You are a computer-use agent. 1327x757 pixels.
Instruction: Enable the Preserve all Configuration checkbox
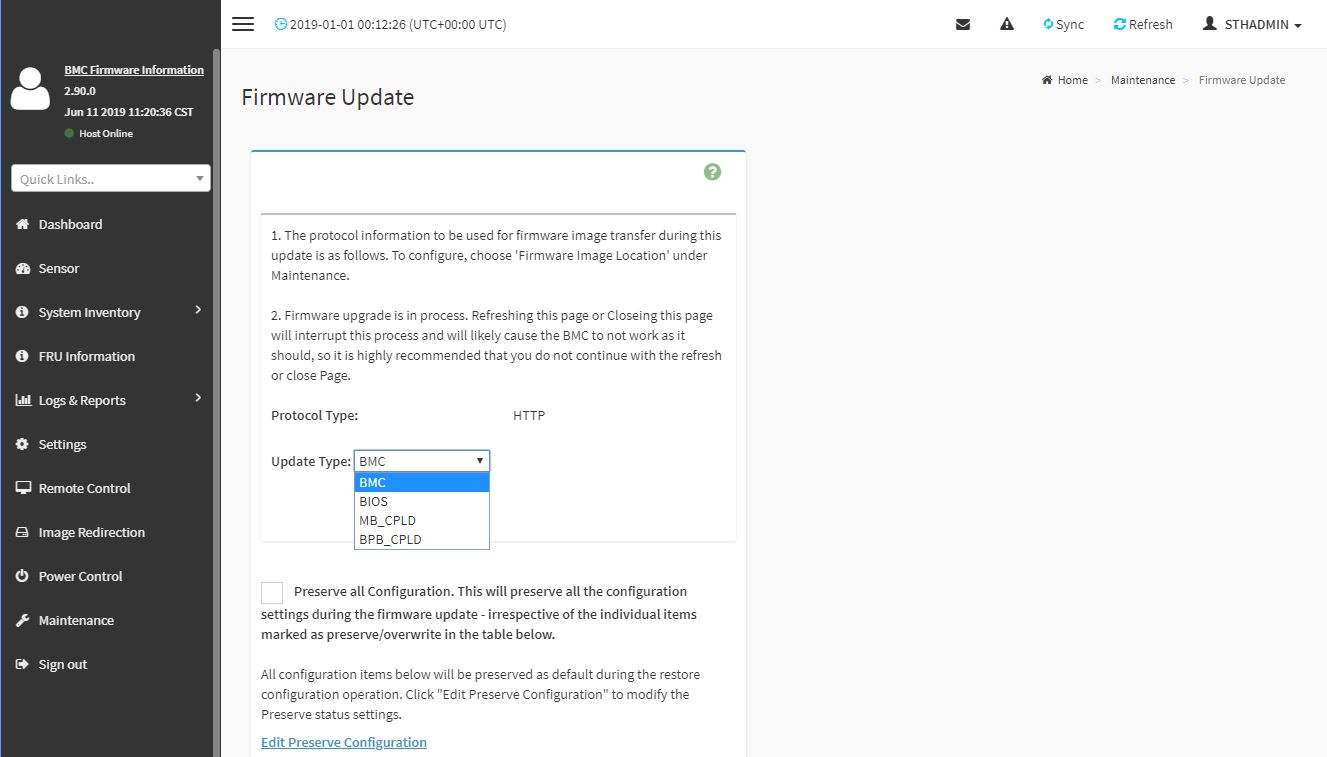click(x=271, y=592)
